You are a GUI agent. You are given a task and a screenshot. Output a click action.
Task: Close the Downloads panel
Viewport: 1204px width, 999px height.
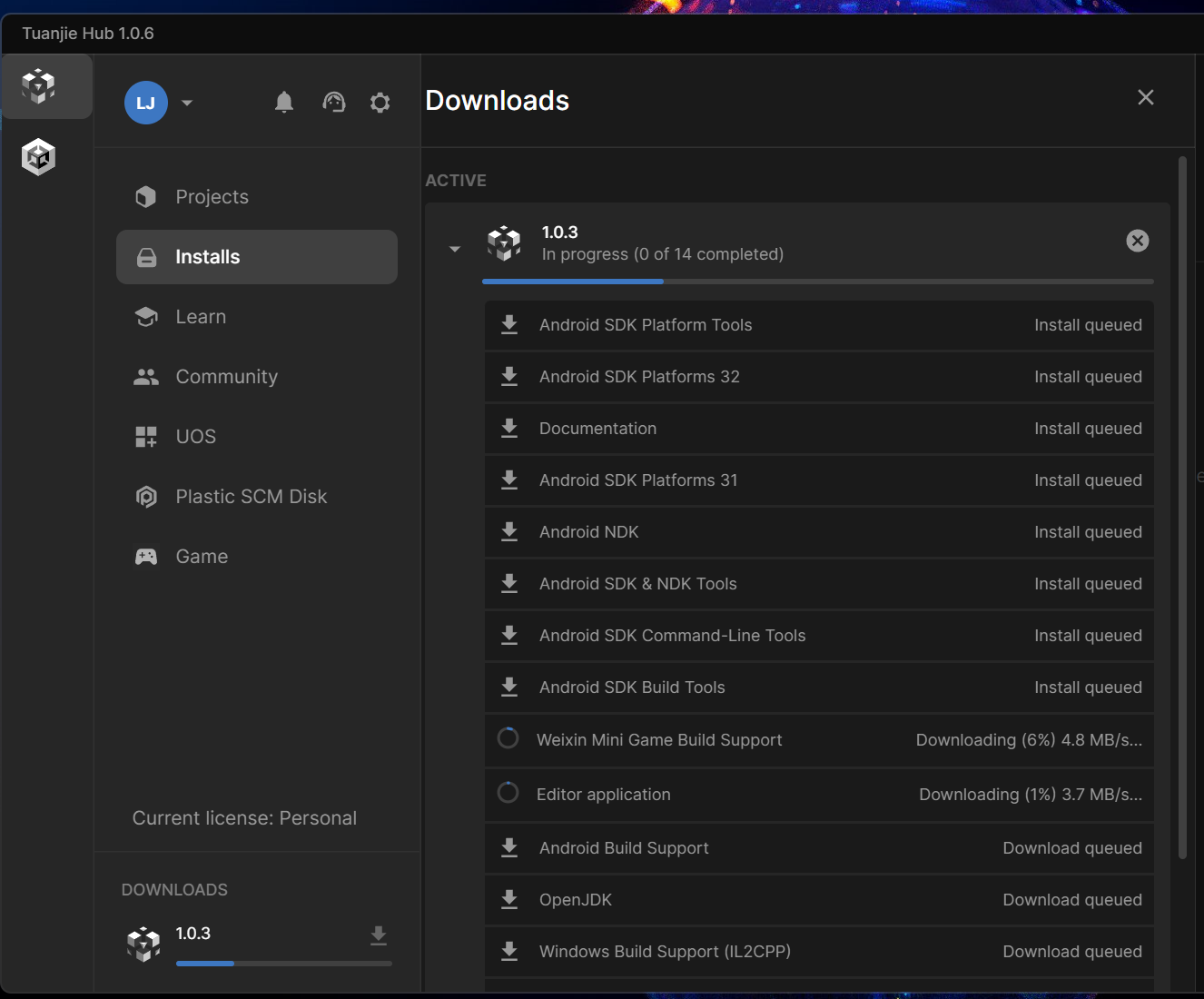[x=1146, y=97]
